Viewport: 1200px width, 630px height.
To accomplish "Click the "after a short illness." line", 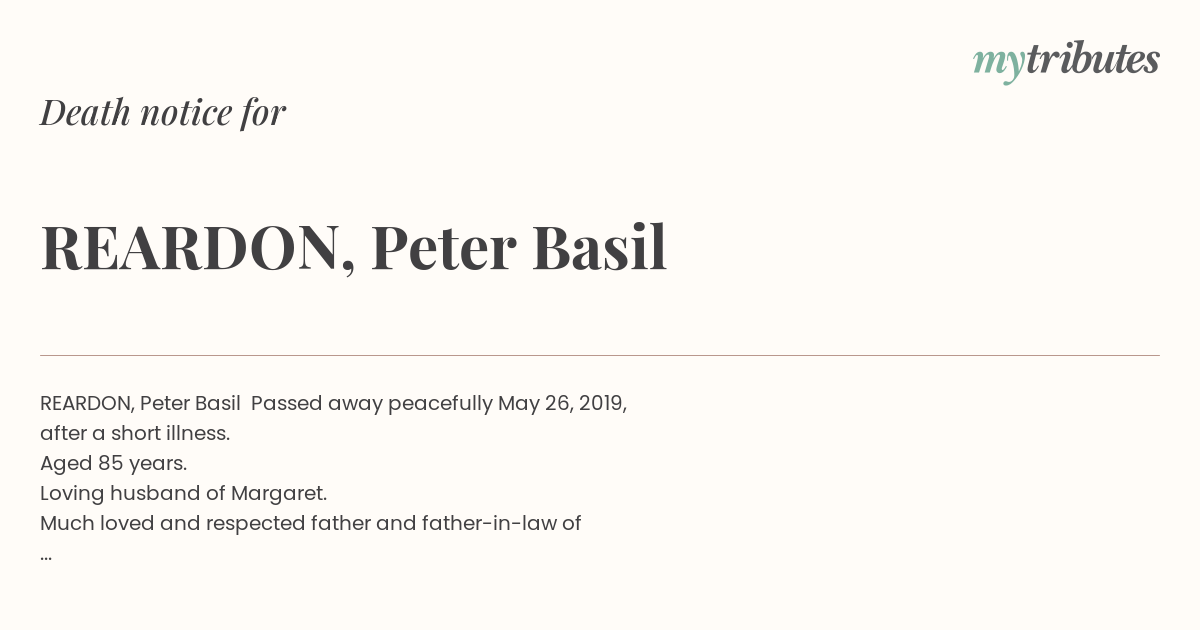I will 135,433.
